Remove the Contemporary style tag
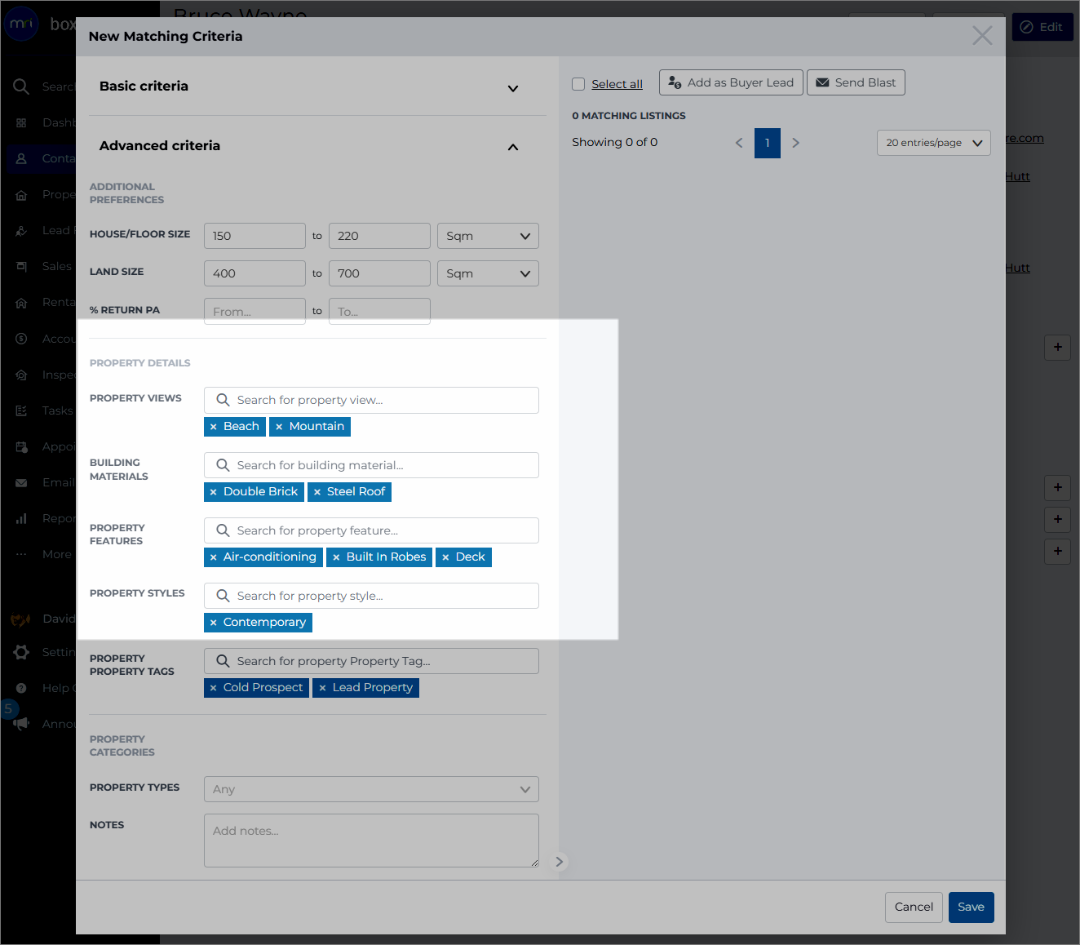 (214, 623)
